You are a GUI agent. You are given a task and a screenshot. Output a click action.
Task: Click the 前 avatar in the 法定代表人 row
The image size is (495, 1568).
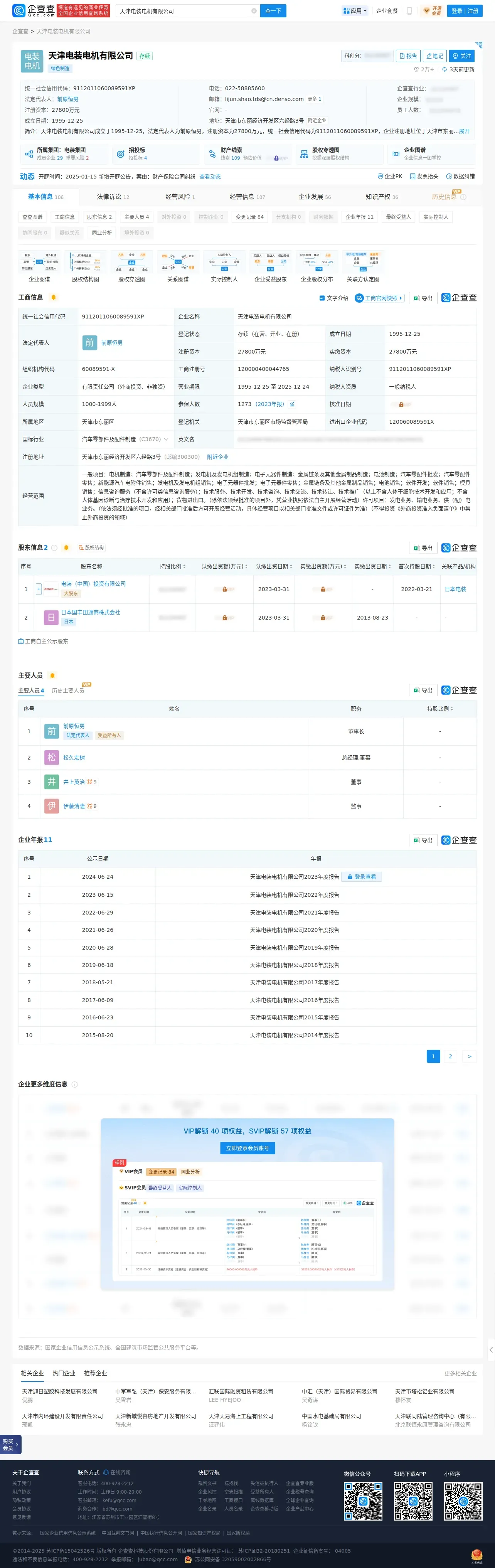pyautogui.click(x=89, y=343)
